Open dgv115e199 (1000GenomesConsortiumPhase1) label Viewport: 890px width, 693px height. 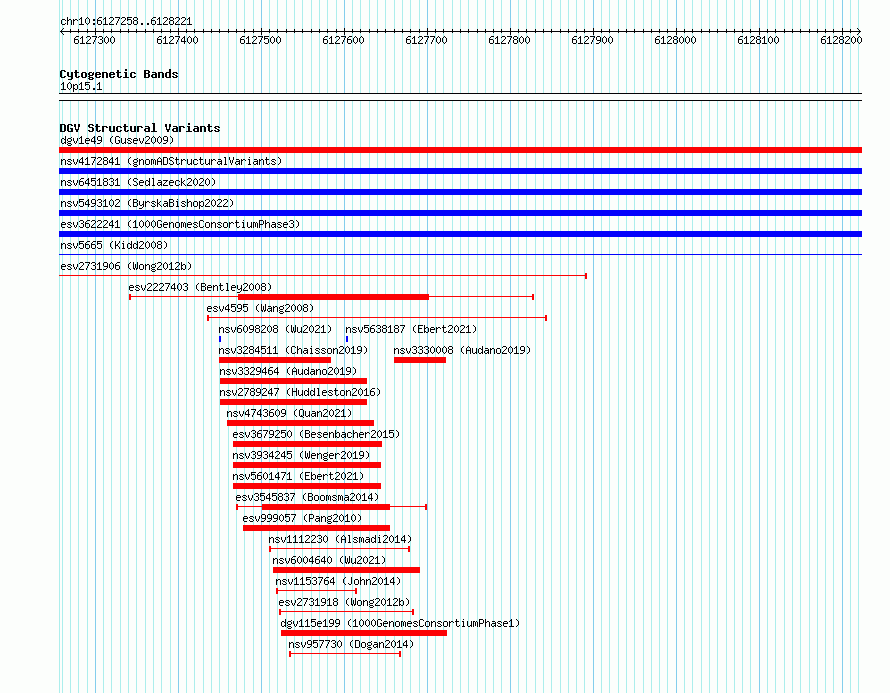pos(400,623)
